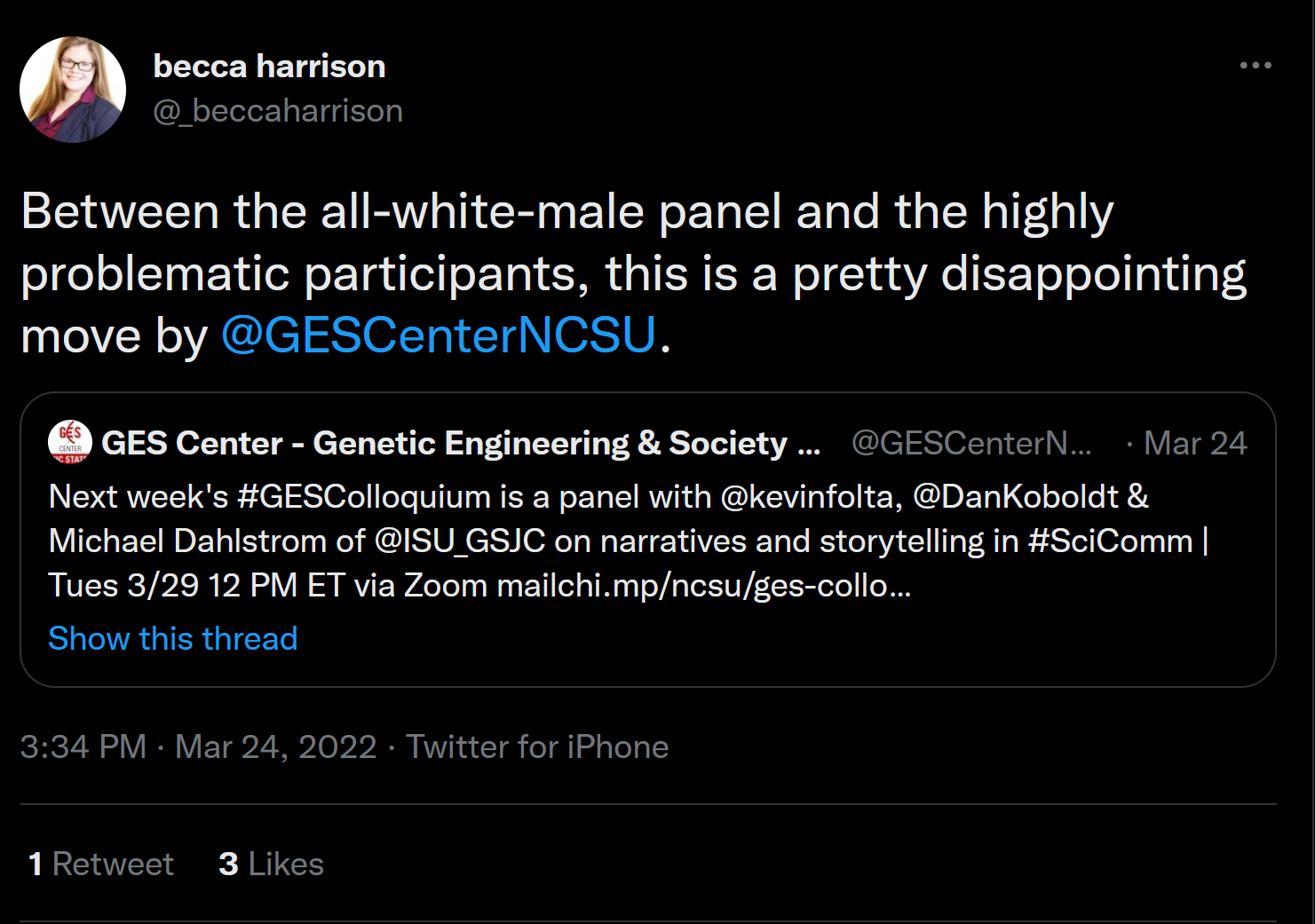Click becca harrison's profile photo

coord(73,90)
